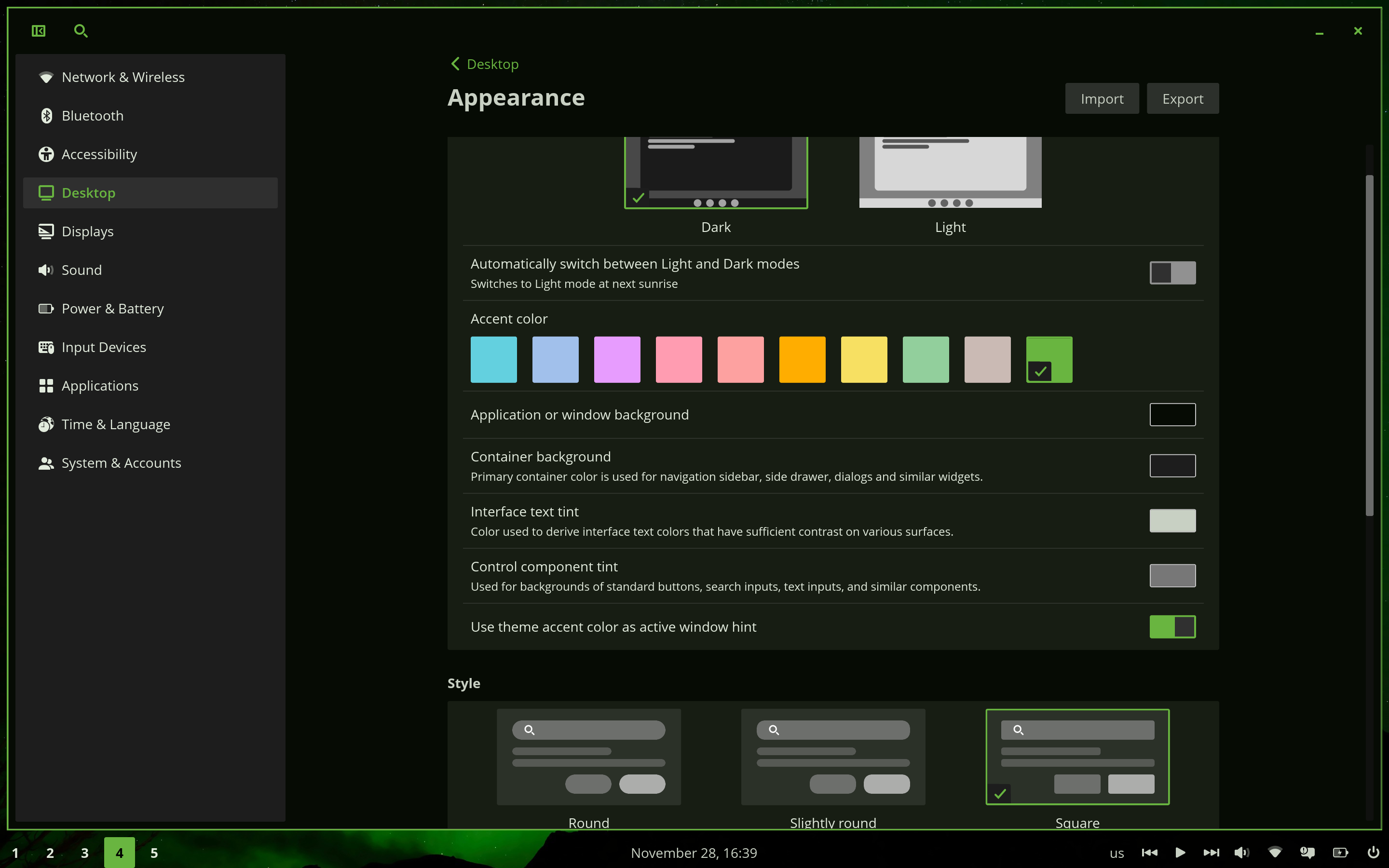Open Bluetooth settings in sidebar
The height and width of the screenshot is (868, 1389).
click(x=93, y=116)
